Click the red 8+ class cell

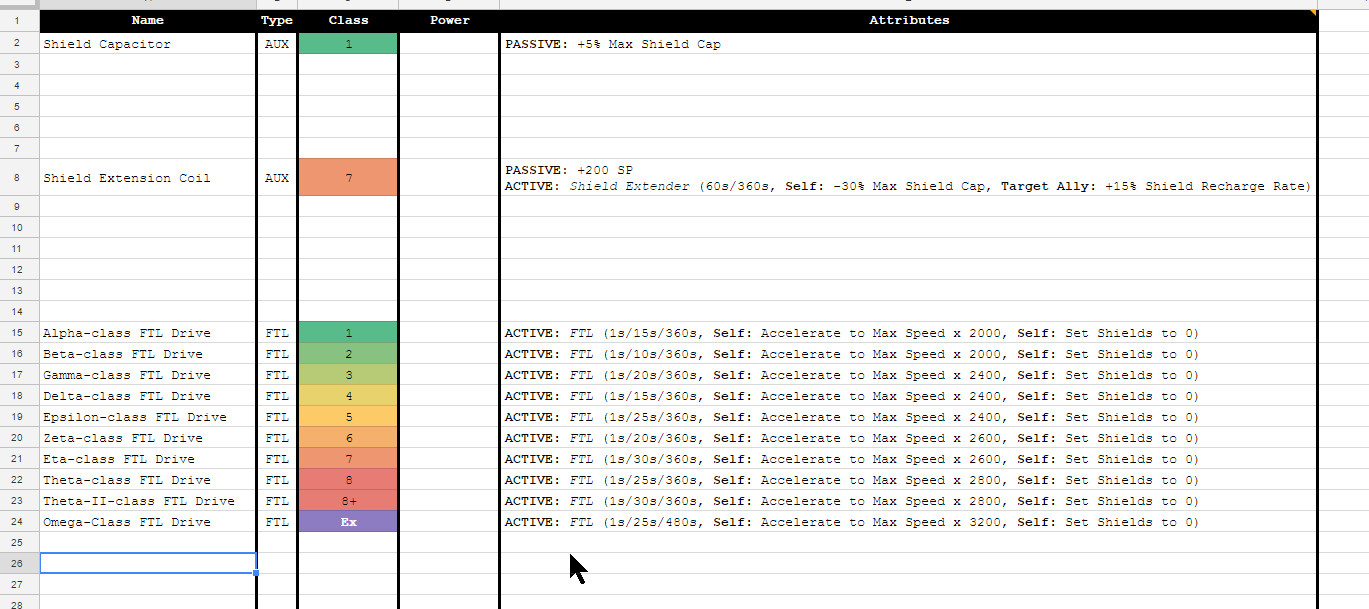pos(348,501)
